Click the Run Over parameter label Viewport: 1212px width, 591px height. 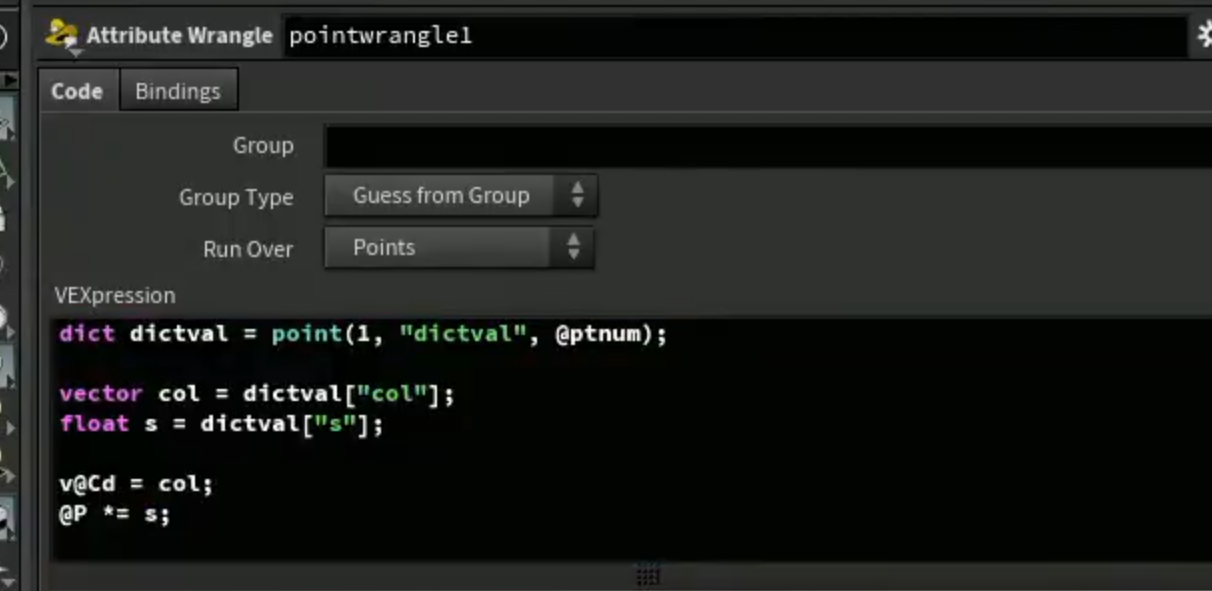(x=248, y=249)
